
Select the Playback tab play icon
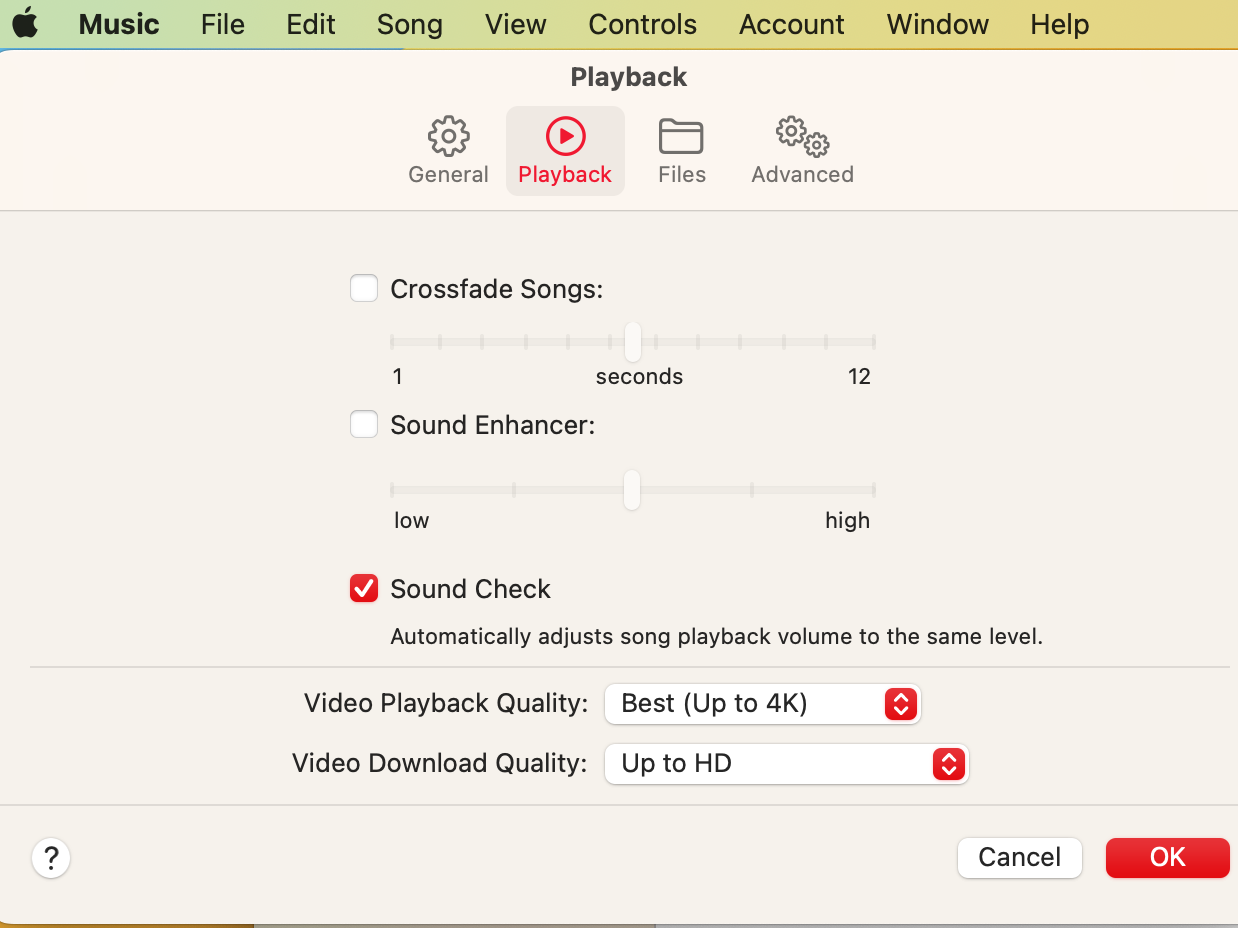point(565,151)
